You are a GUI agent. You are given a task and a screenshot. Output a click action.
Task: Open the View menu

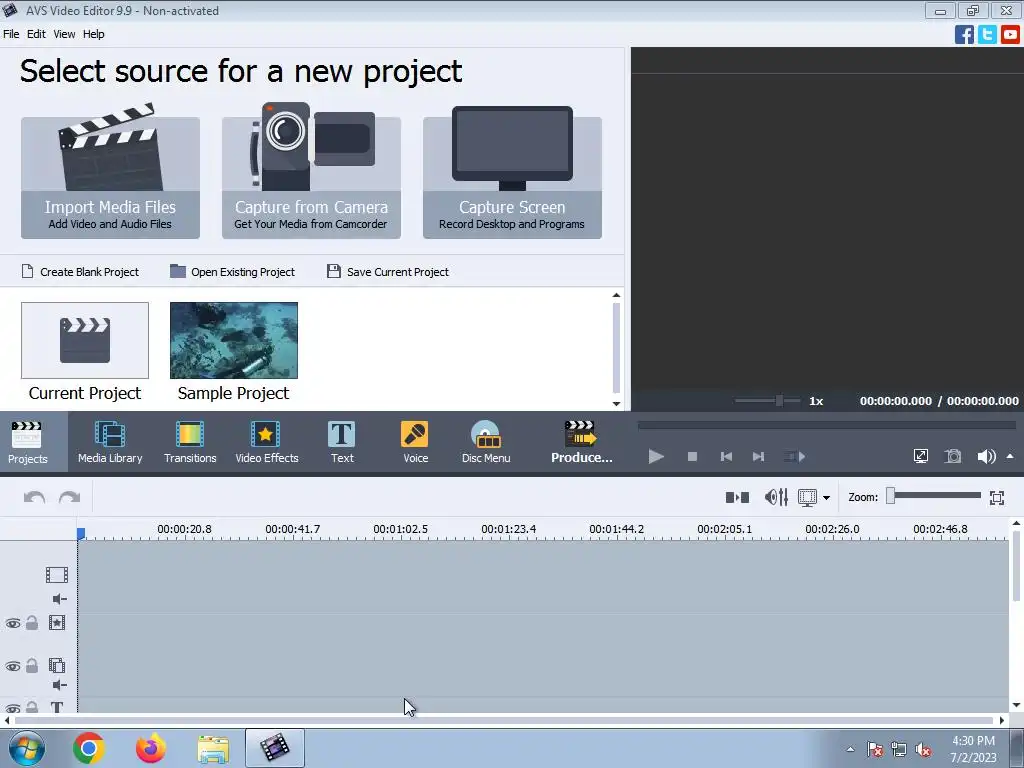[x=64, y=34]
